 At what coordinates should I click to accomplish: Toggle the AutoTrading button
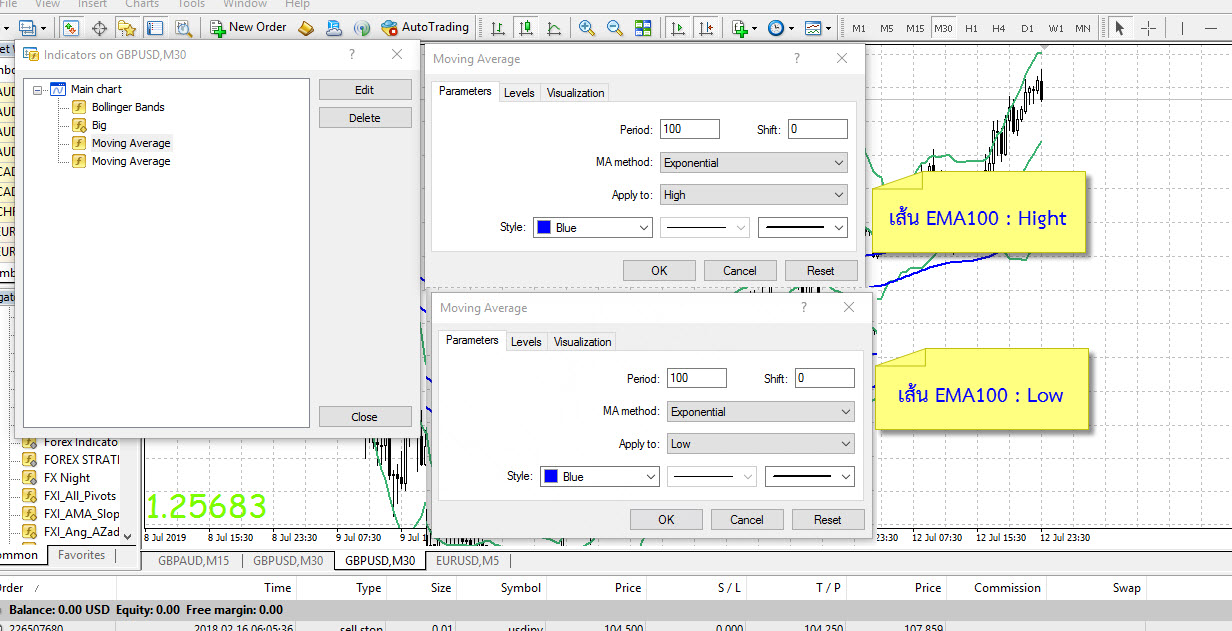pos(425,27)
